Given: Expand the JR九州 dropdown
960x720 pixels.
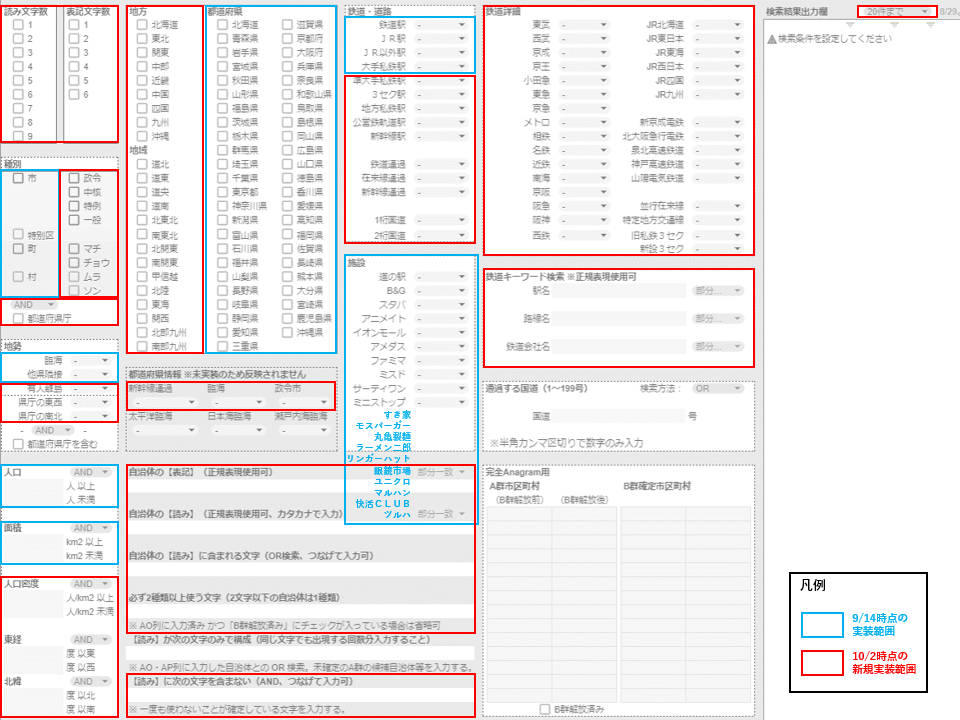Looking at the screenshot, I should (x=718, y=94).
